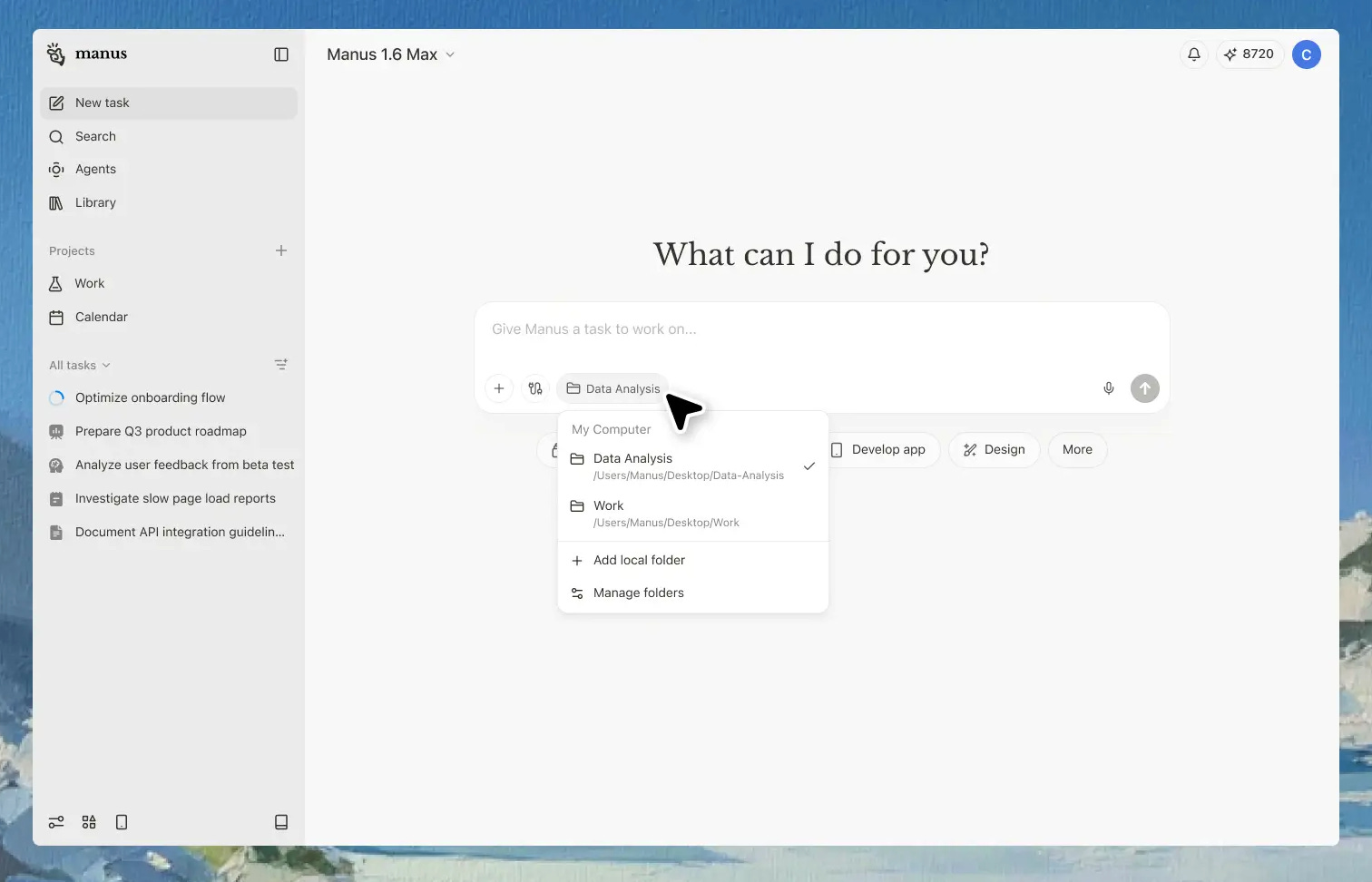Click the apps grid icon at sidebar bottom

coord(89,822)
